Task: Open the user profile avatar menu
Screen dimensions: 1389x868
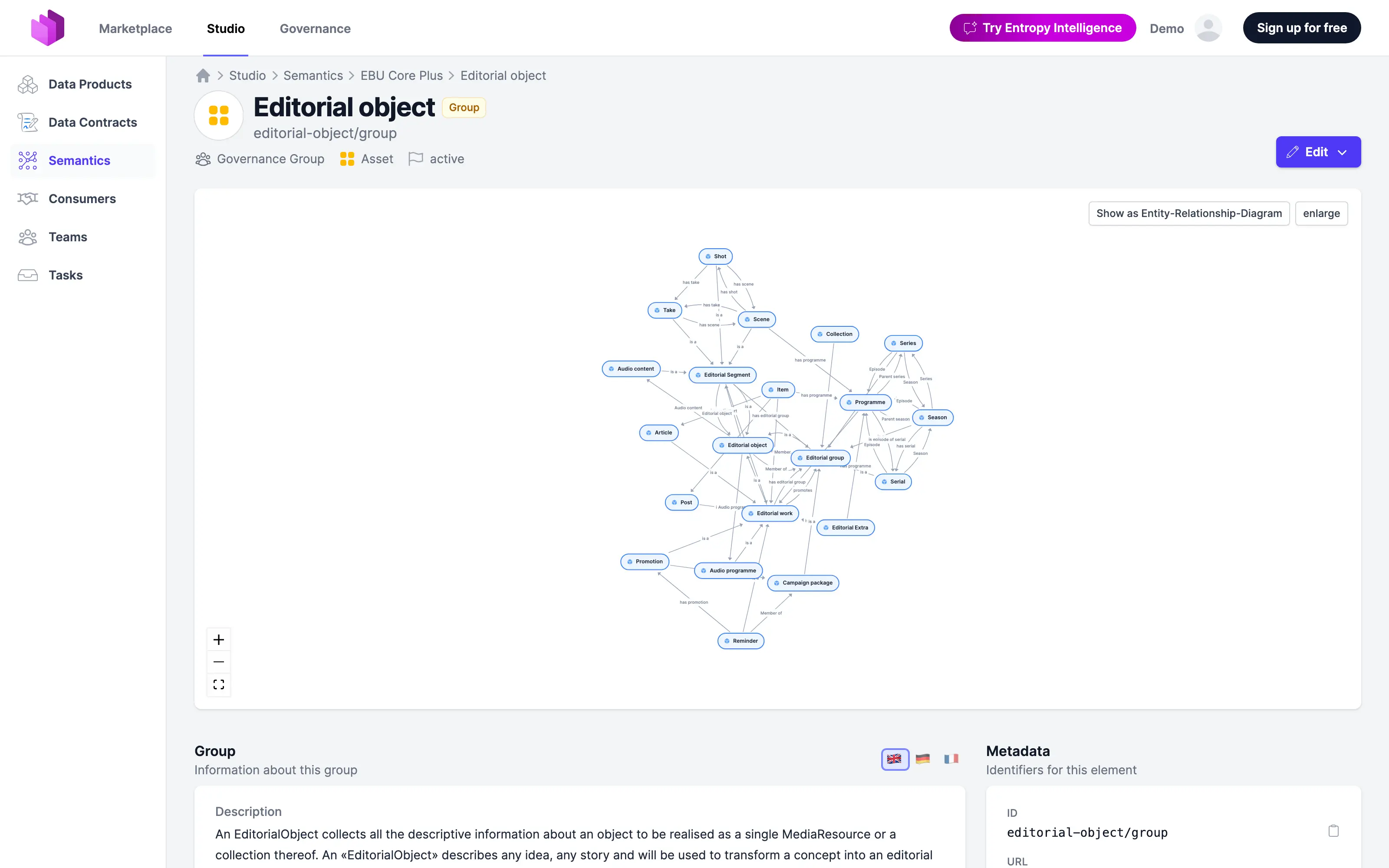Action: [1208, 27]
